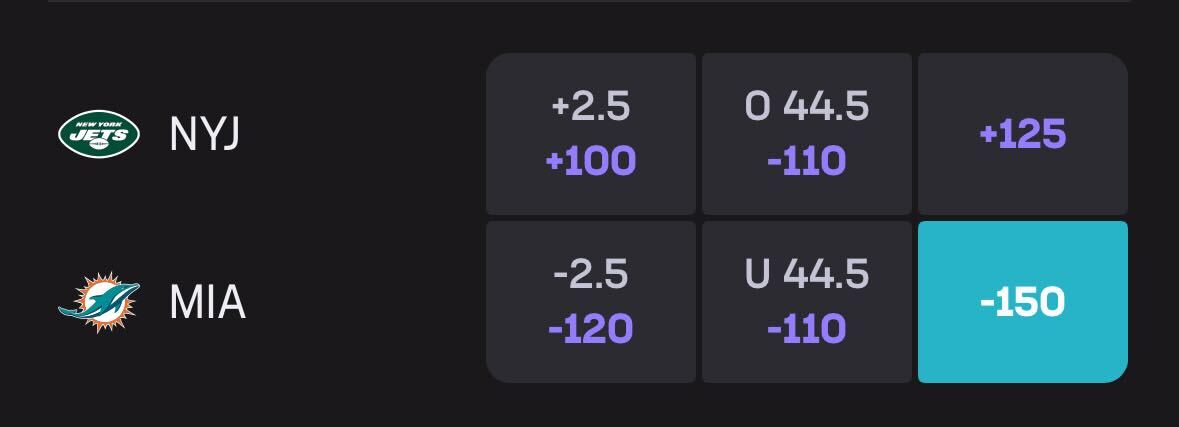Tap the -110 odds under O 44.5

click(806, 161)
